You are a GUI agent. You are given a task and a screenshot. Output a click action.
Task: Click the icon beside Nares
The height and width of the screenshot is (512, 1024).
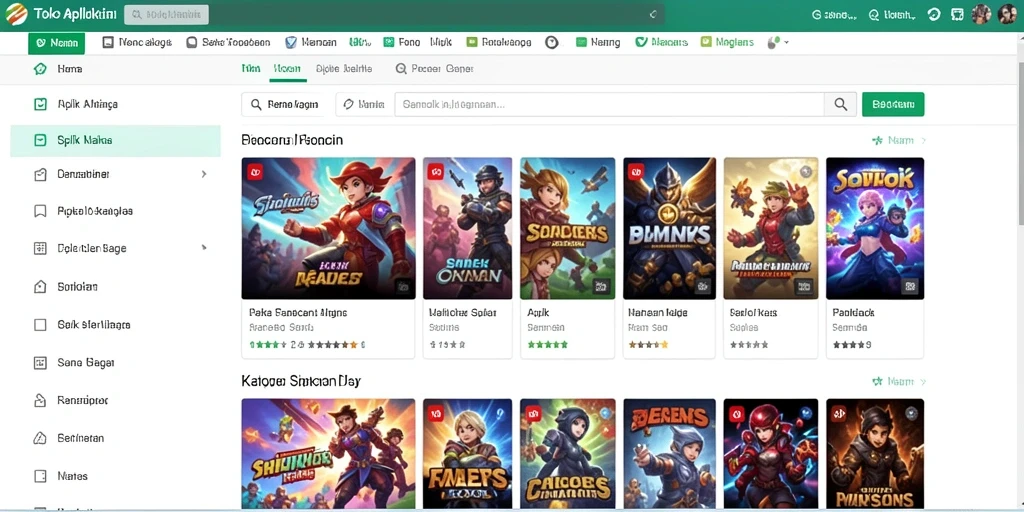pos(40,476)
